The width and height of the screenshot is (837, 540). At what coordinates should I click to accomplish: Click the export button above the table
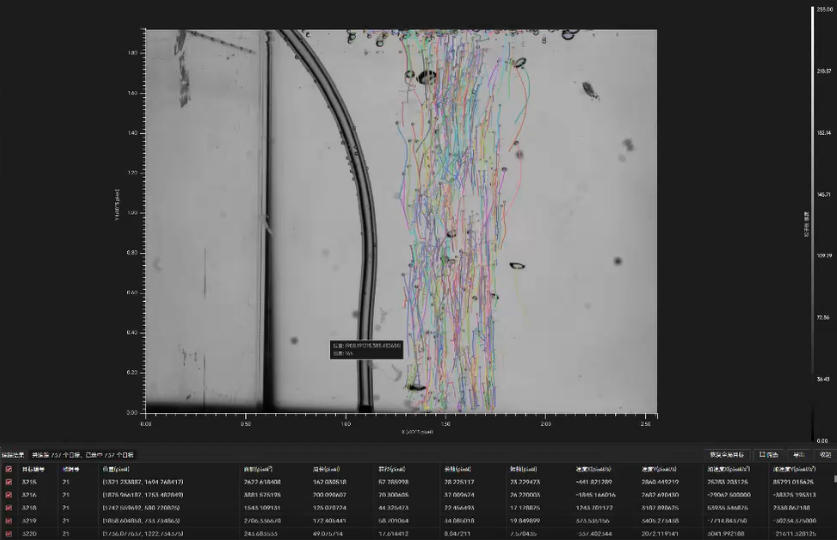(x=798, y=454)
